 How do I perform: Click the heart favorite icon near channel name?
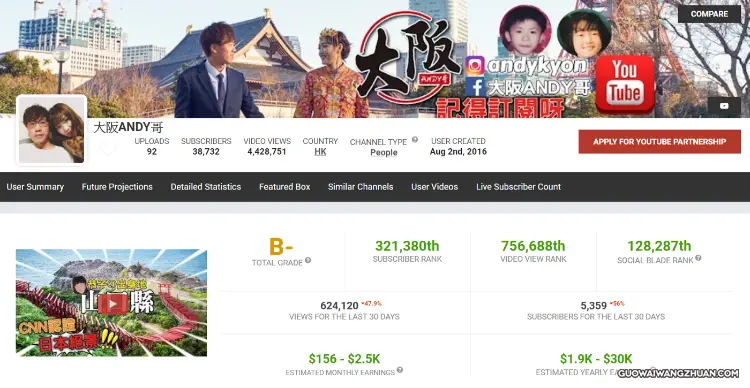[107, 147]
